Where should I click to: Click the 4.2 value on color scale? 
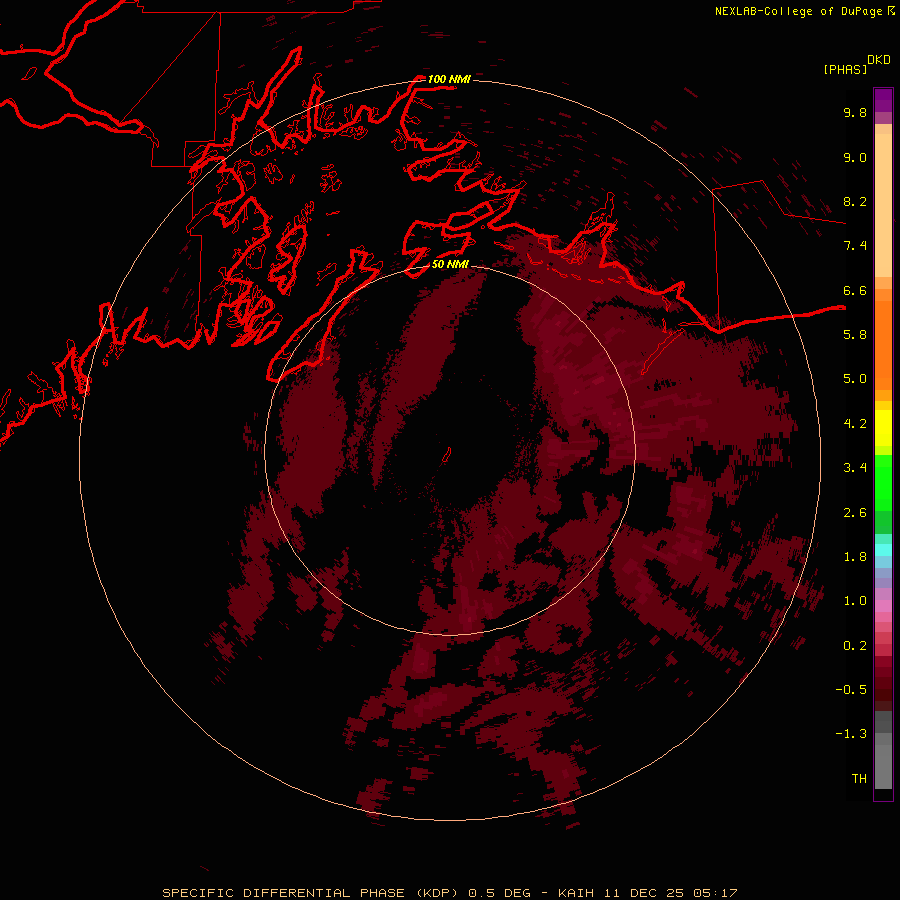coord(855,424)
